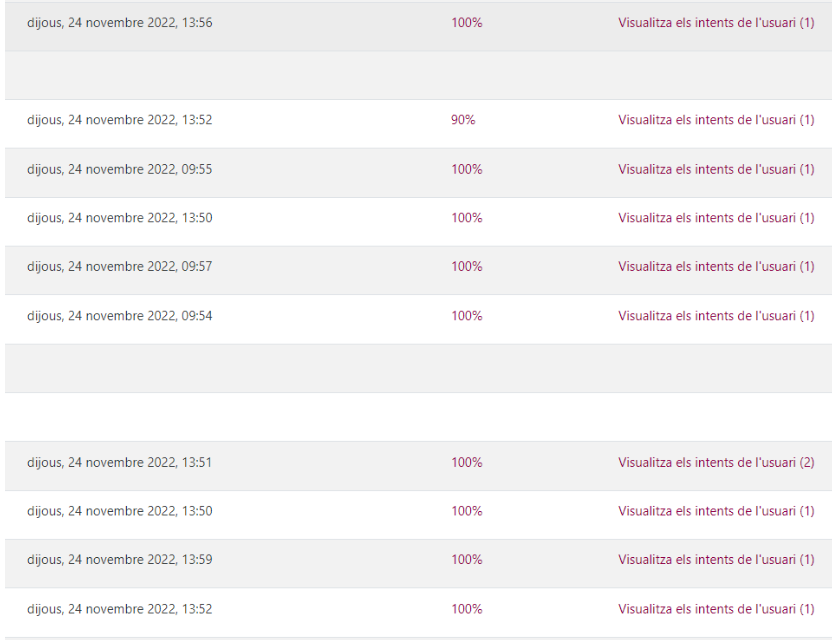Image resolution: width=839 pixels, height=640 pixels.
Task: Click 100% grade in 13:51 row
Action: (x=466, y=462)
